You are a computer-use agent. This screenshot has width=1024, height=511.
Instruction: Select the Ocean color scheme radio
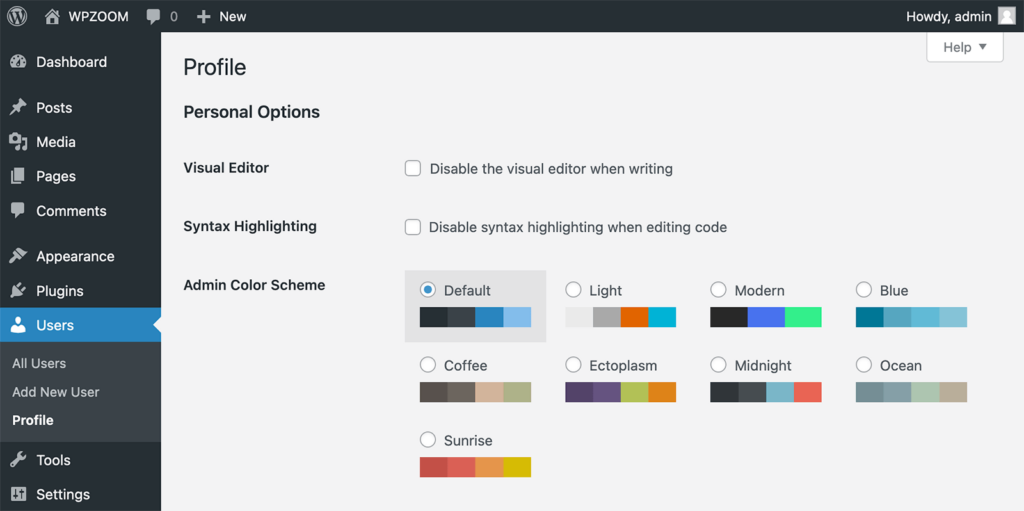864,365
